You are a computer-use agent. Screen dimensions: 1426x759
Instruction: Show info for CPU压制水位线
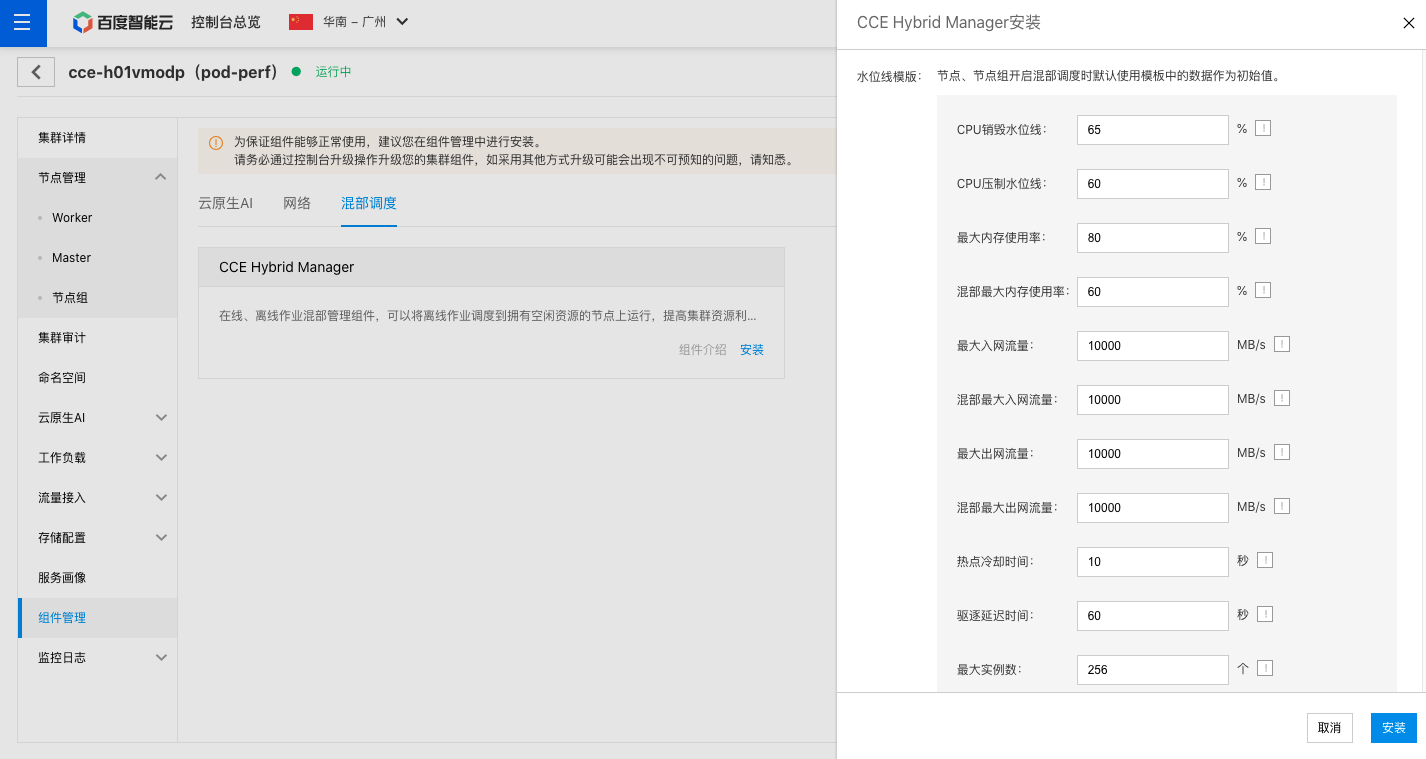point(1263,183)
